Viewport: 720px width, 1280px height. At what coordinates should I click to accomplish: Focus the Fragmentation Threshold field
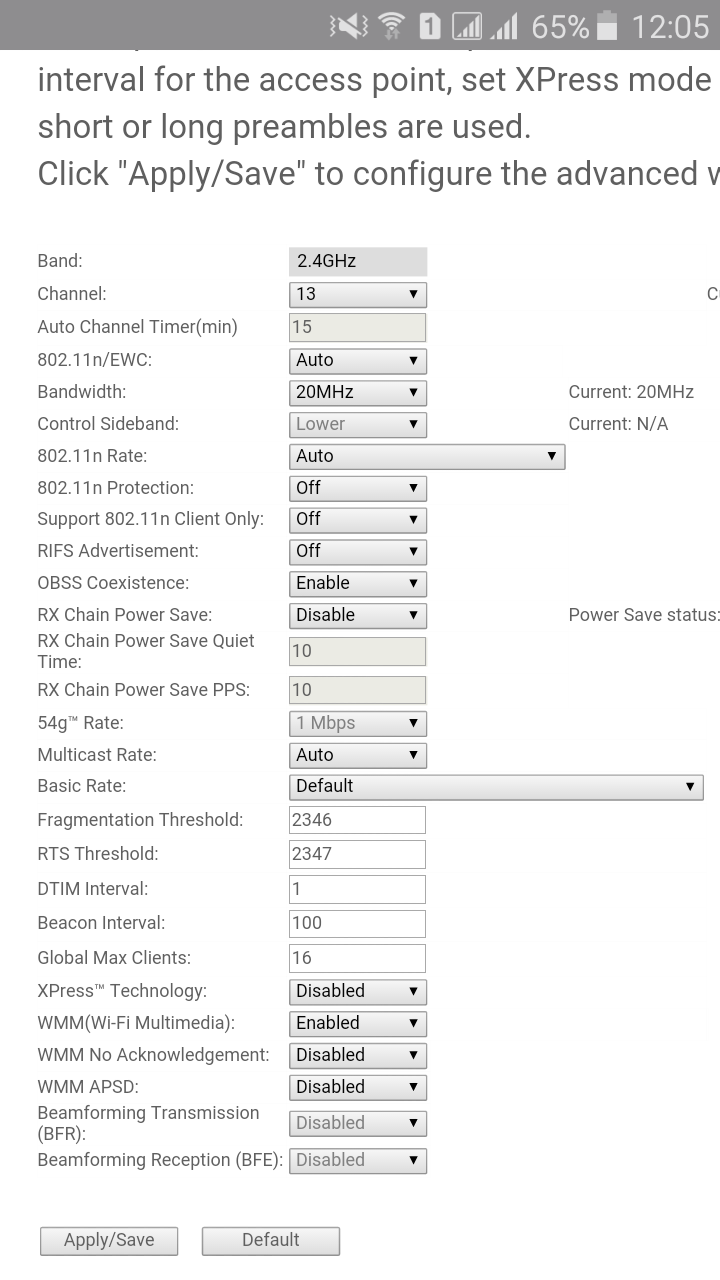point(358,820)
